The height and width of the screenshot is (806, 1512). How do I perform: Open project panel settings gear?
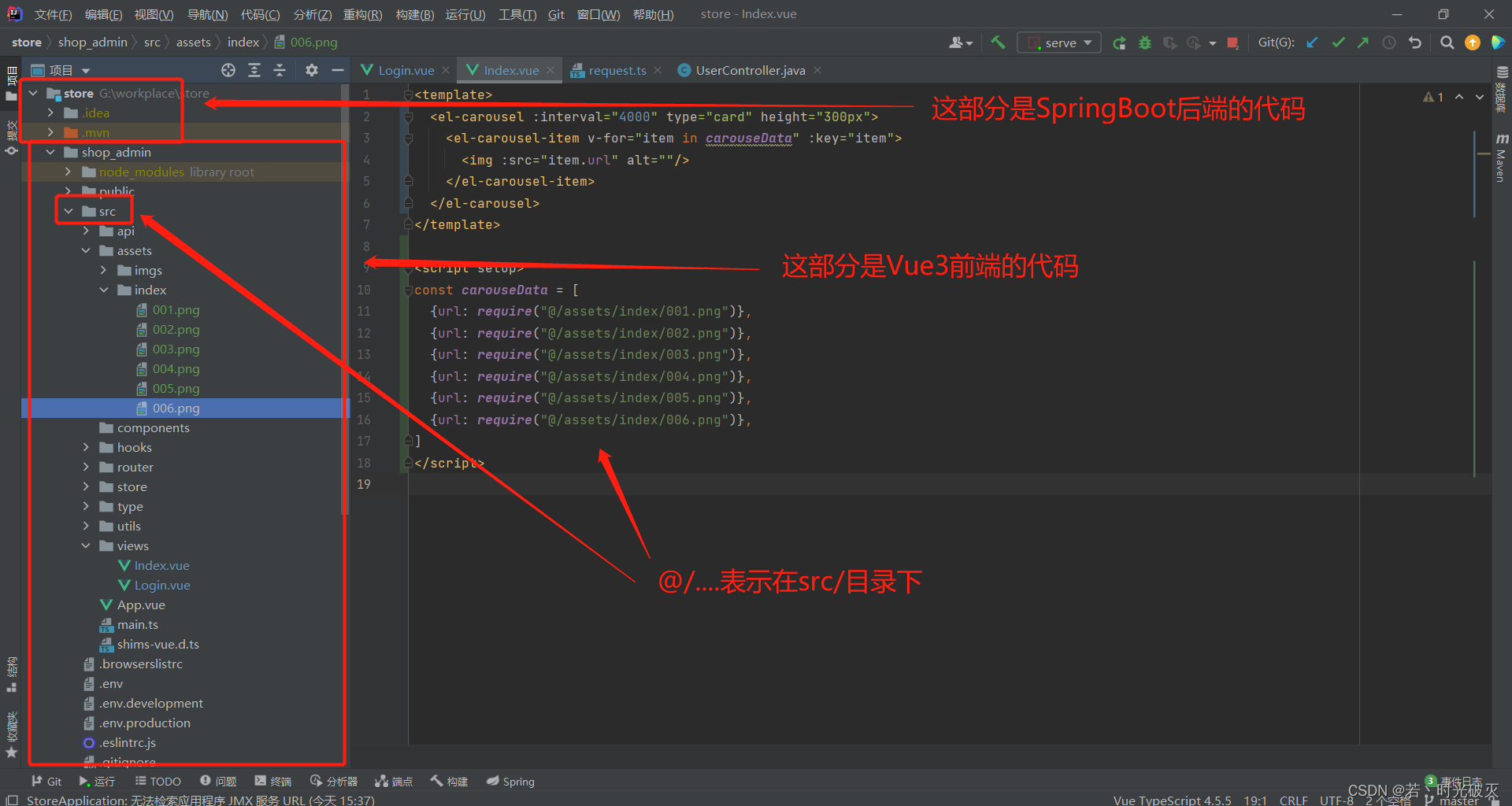(312, 70)
